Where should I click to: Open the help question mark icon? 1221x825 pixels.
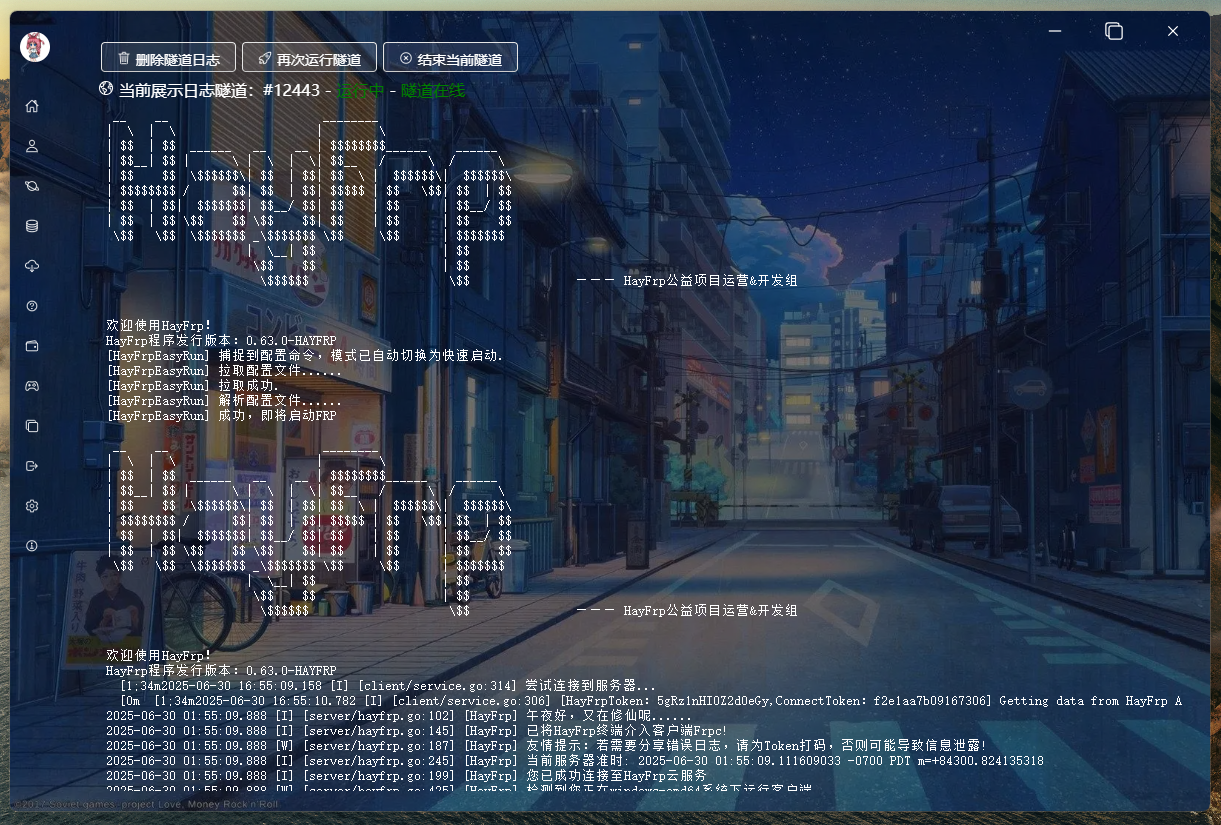pyautogui.click(x=32, y=306)
